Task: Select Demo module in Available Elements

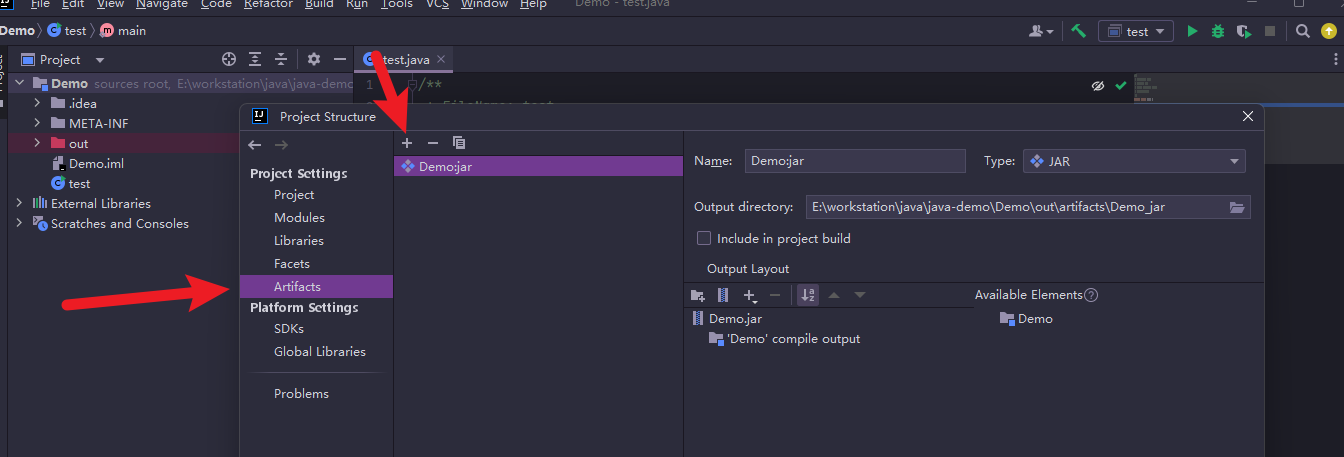Action: (x=1026, y=319)
